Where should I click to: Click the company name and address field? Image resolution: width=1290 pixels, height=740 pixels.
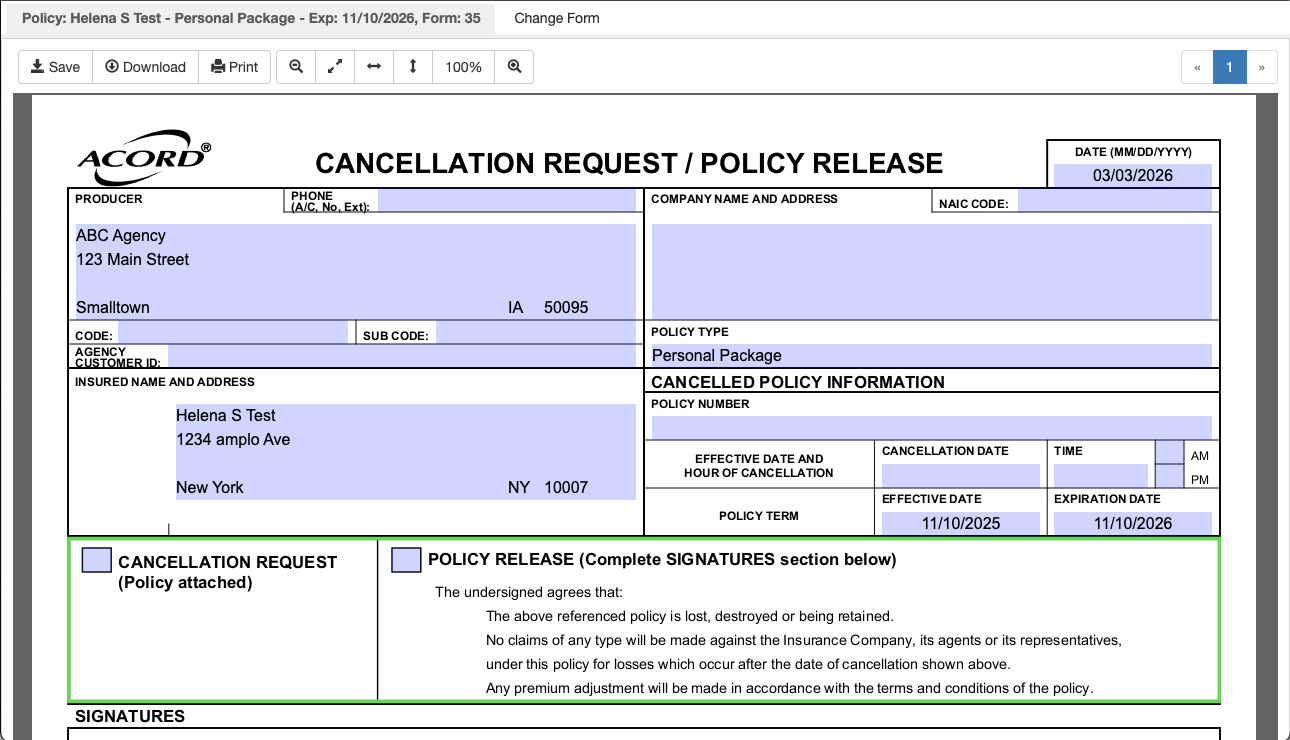pyautogui.click(x=932, y=271)
